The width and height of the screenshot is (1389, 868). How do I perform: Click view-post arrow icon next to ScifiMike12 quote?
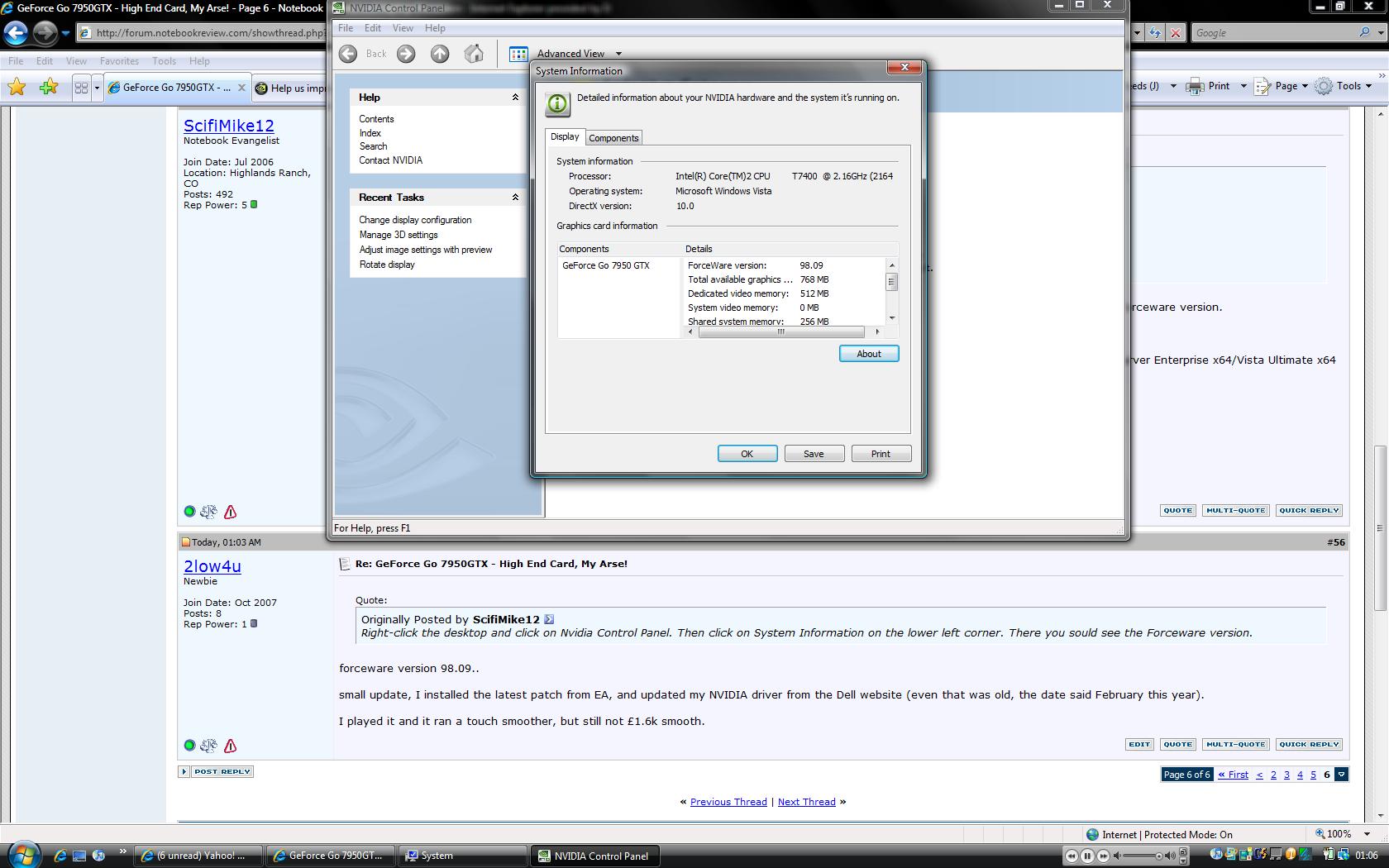549,619
